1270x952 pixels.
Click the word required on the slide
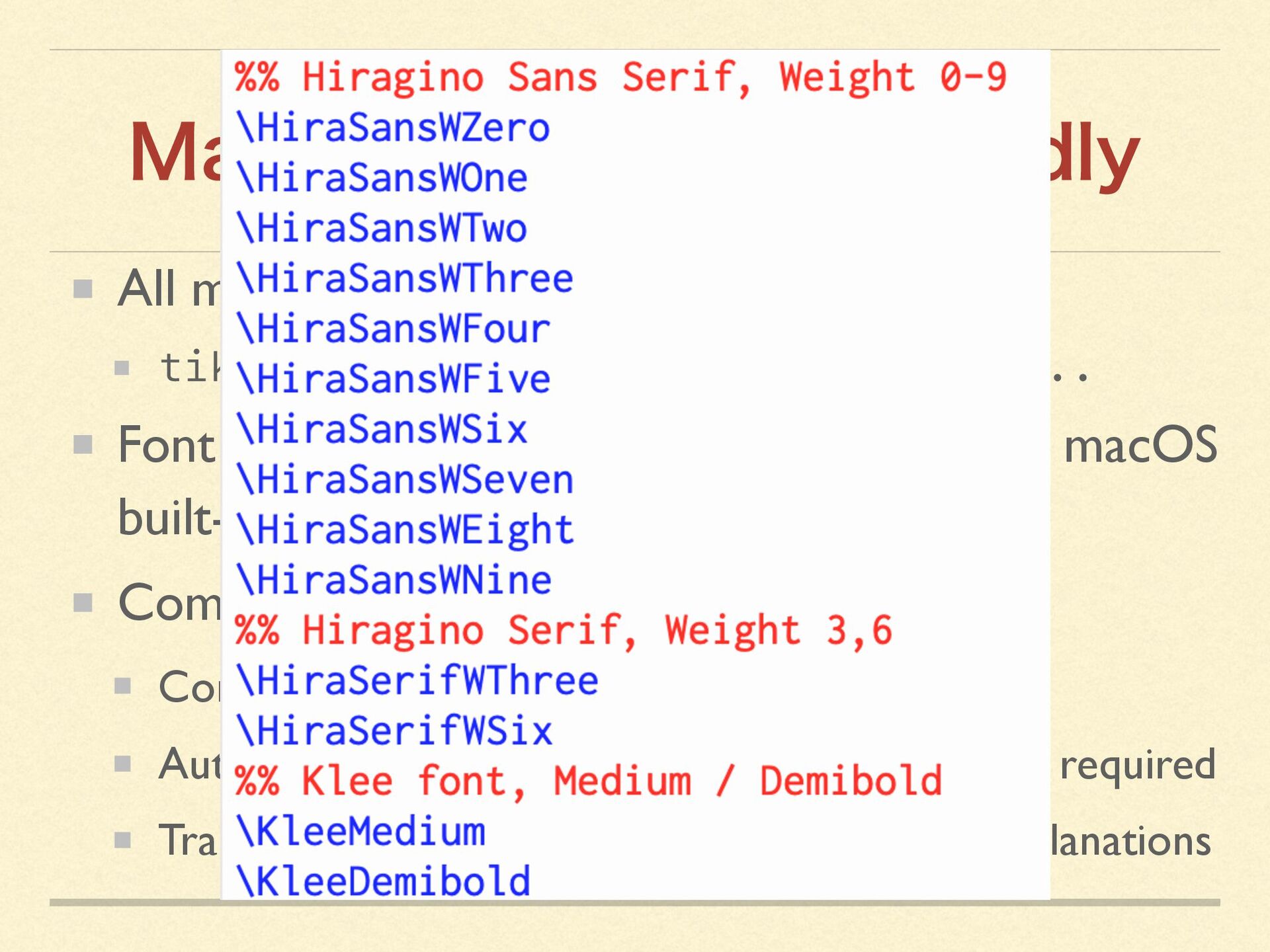(x=1138, y=765)
